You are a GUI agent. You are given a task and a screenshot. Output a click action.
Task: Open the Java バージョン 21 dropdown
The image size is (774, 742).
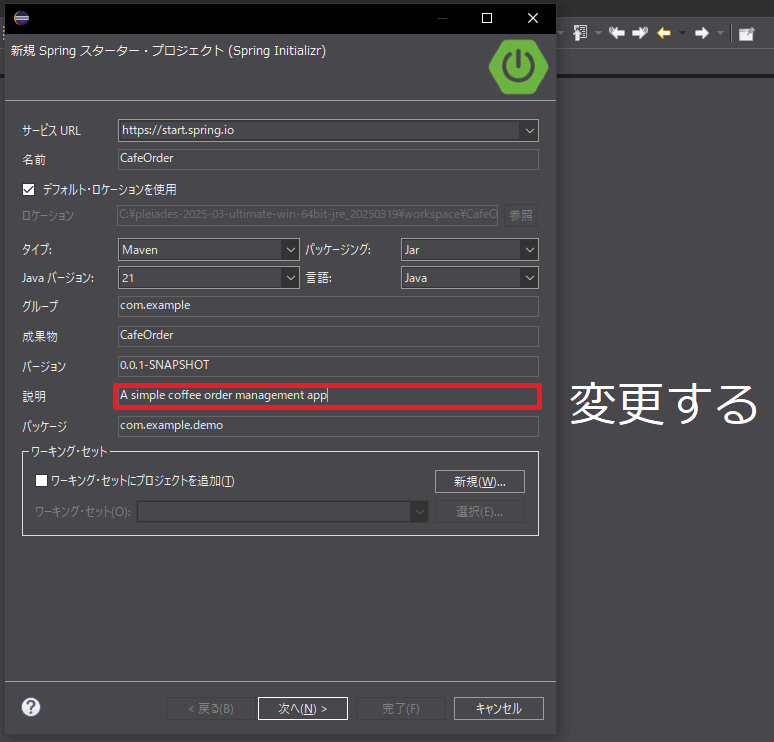point(290,278)
